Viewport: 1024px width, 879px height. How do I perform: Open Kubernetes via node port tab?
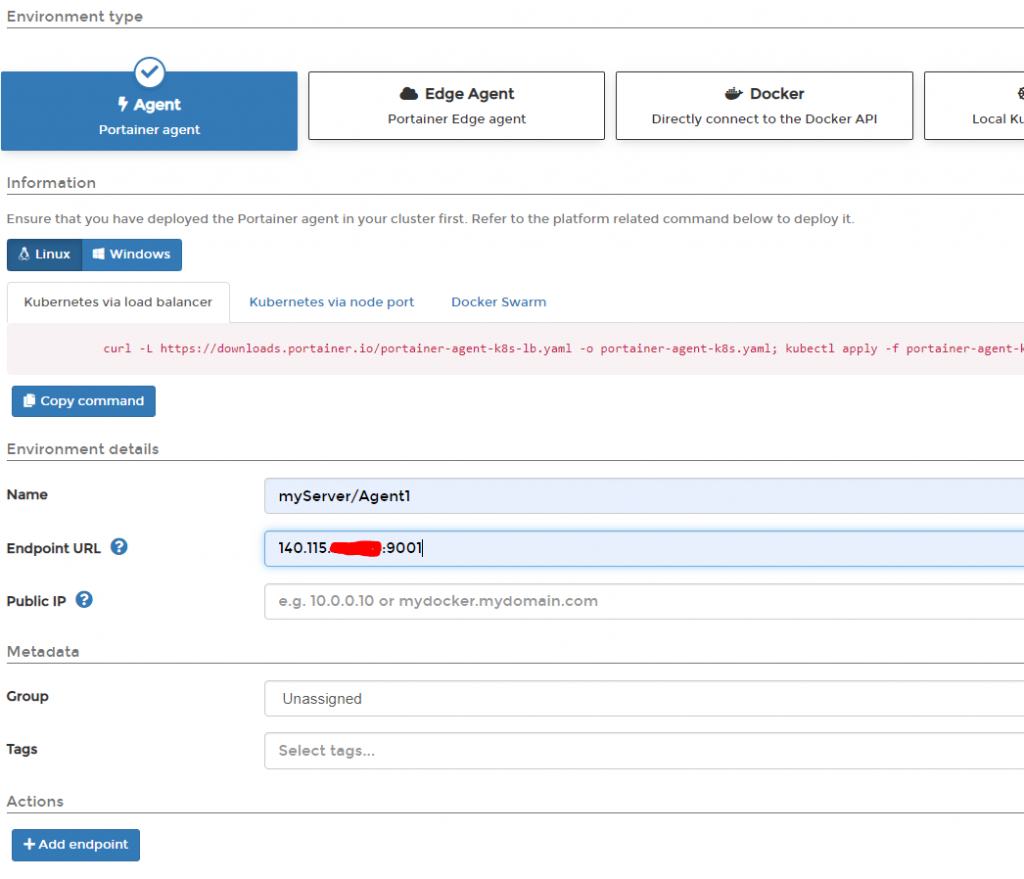(x=332, y=302)
